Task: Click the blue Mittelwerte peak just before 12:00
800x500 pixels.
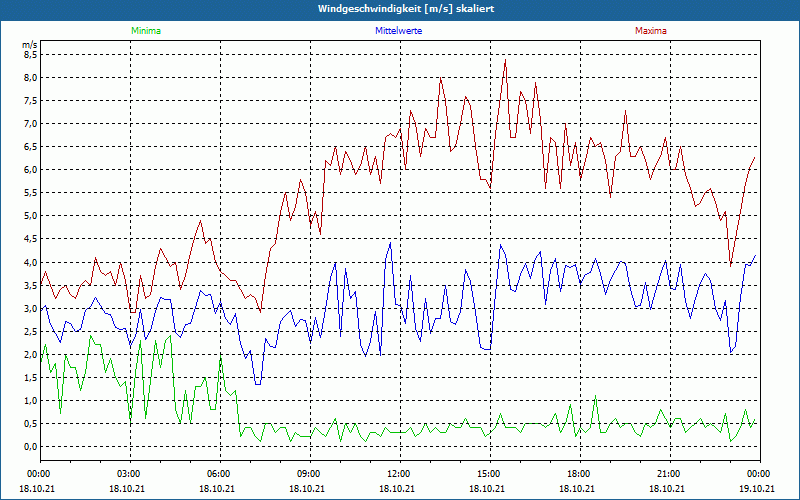Action: (x=390, y=243)
